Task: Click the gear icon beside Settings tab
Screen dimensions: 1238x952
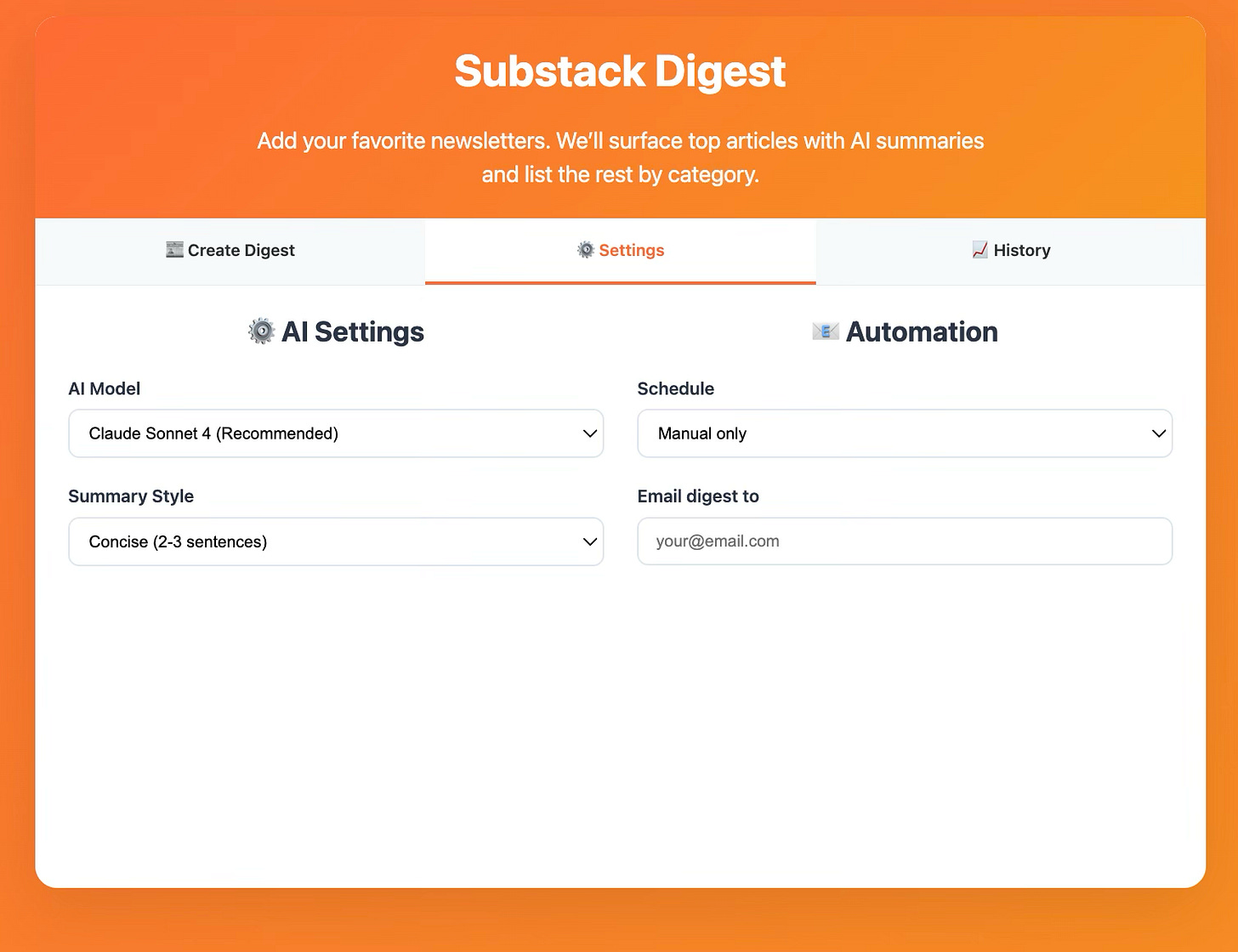Action: point(586,250)
